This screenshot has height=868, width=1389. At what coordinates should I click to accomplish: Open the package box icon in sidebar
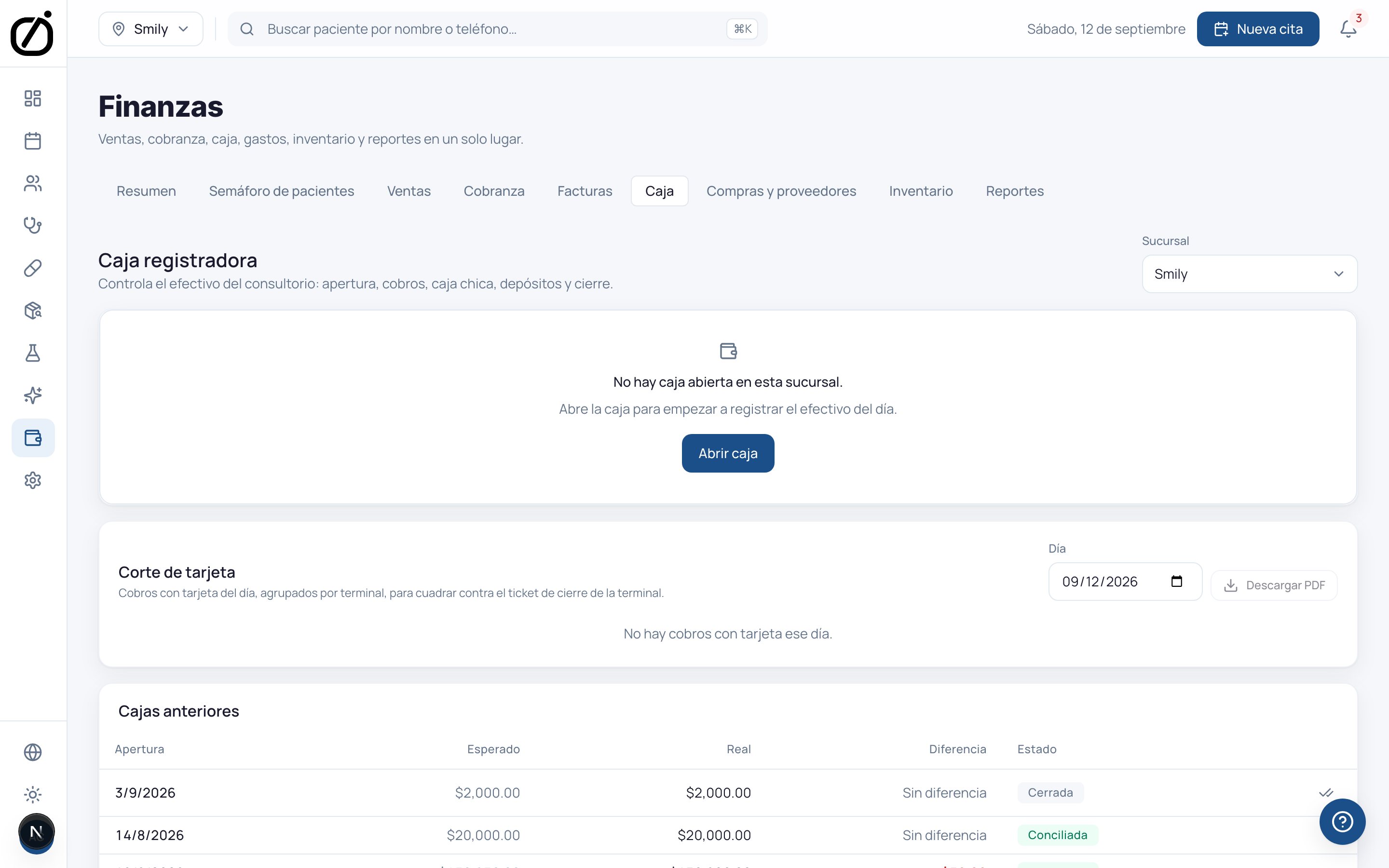33,311
